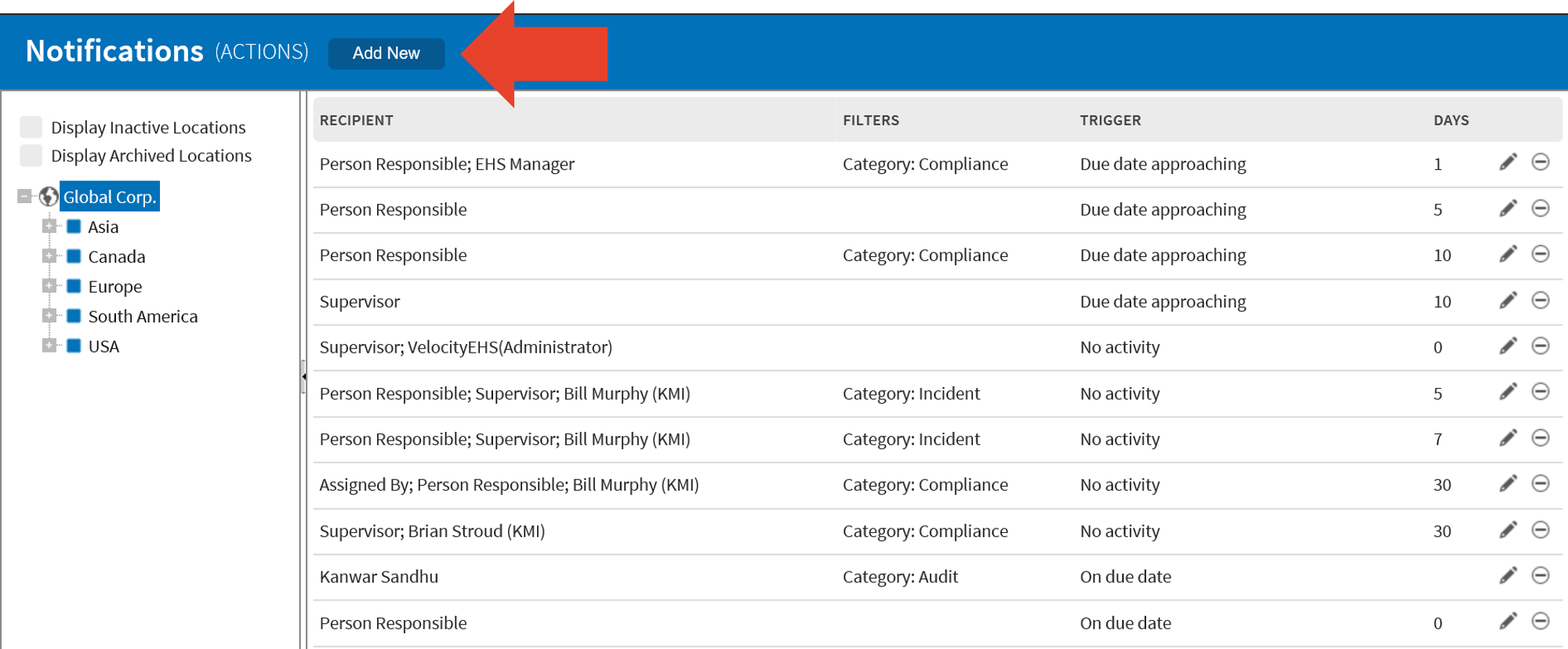Edit the Incident no activity 7-day notification
Viewport: 1568px width, 649px height.
[x=1508, y=437]
